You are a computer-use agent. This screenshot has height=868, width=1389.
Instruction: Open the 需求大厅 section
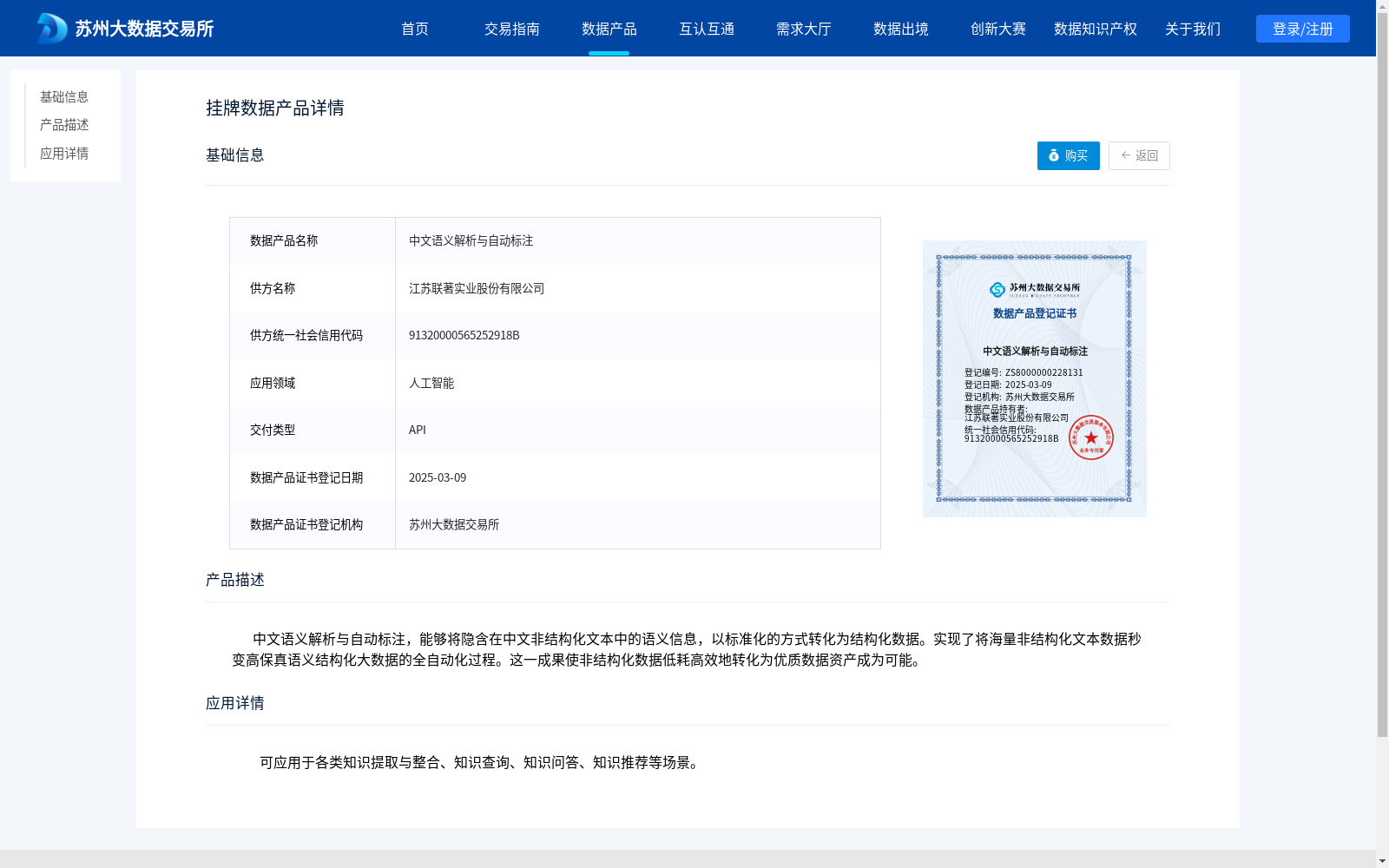805,28
